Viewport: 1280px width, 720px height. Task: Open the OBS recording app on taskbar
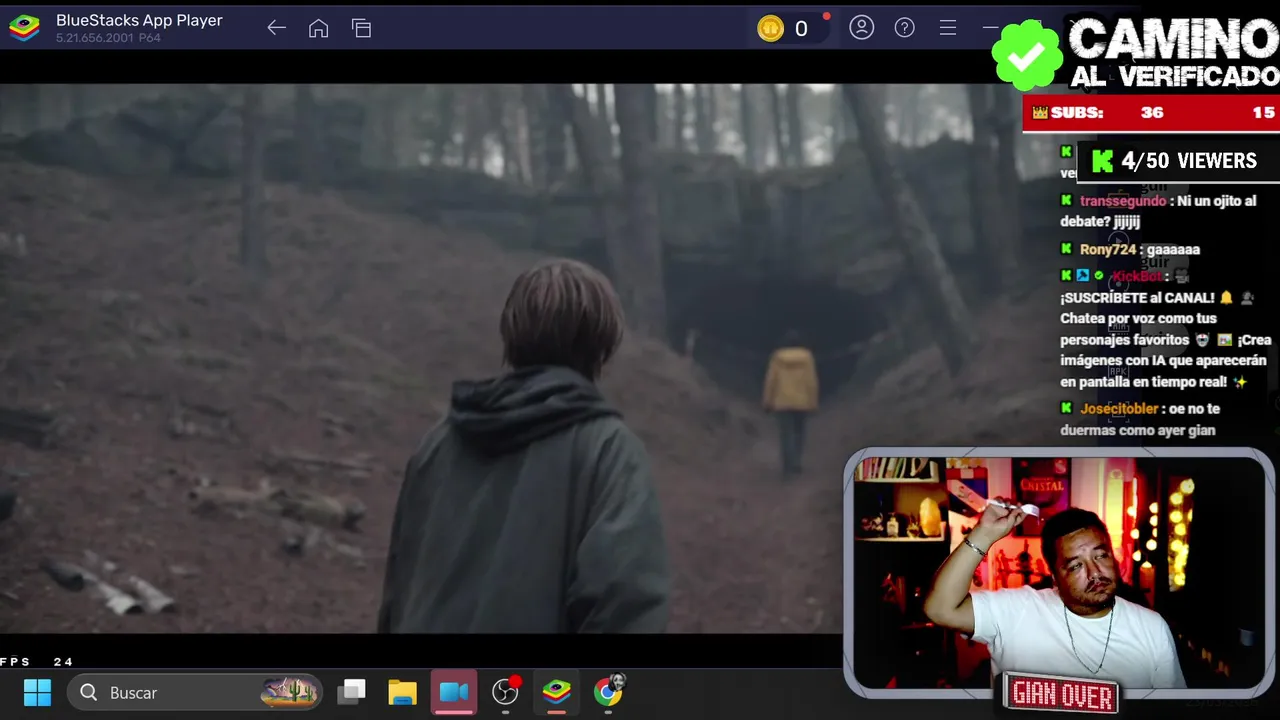pos(506,691)
